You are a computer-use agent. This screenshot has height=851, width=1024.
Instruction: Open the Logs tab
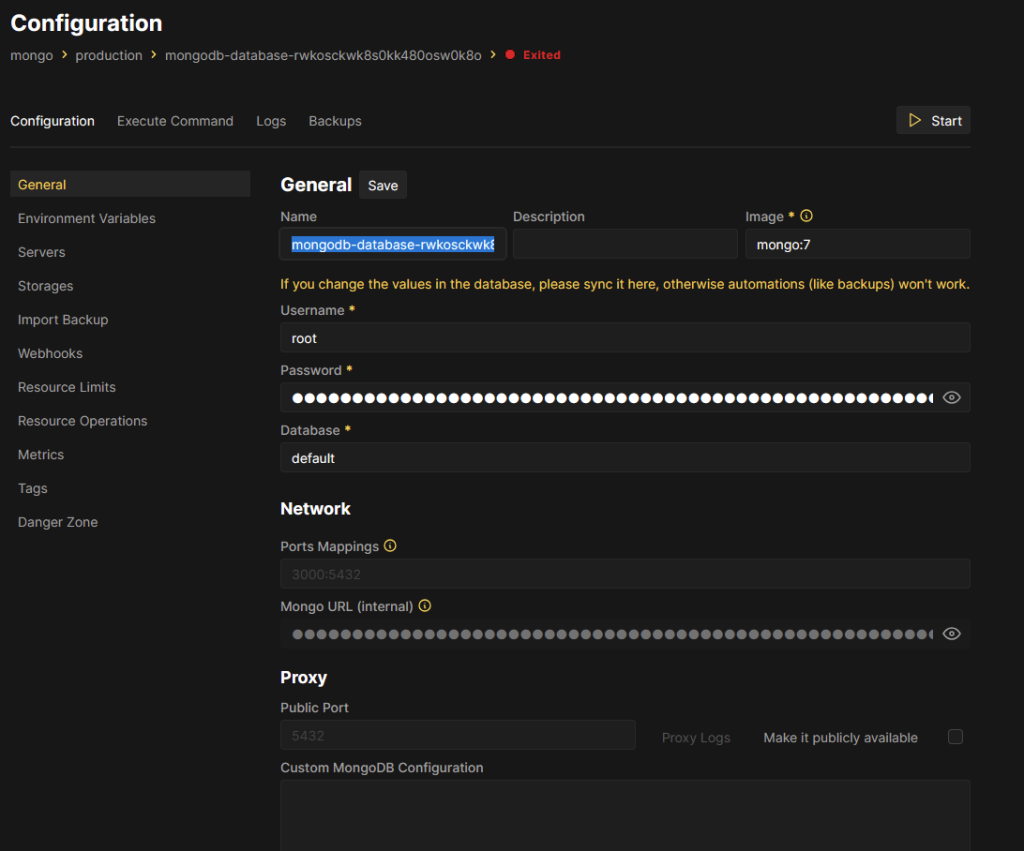click(271, 121)
